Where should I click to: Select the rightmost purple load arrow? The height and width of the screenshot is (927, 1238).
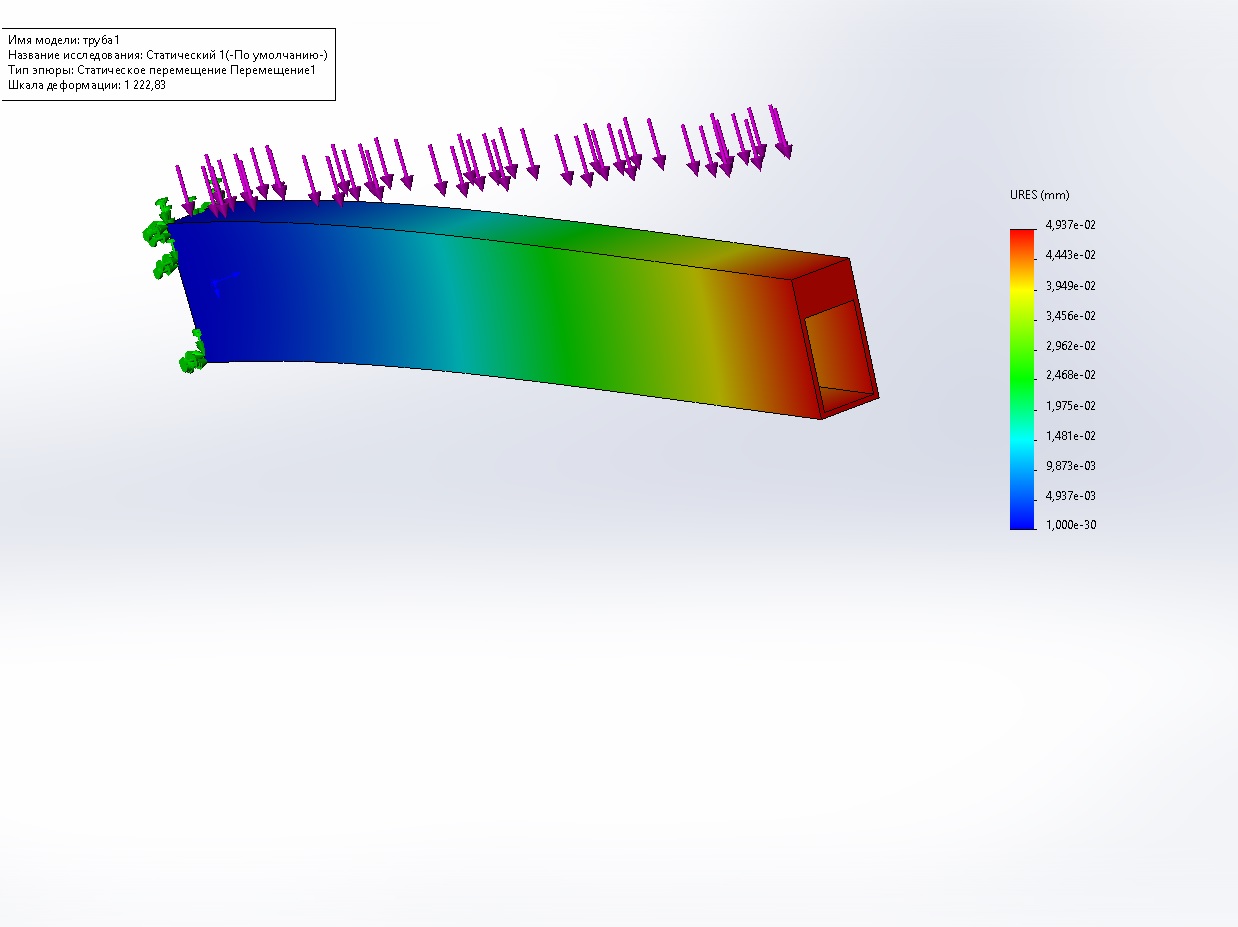(780, 131)
